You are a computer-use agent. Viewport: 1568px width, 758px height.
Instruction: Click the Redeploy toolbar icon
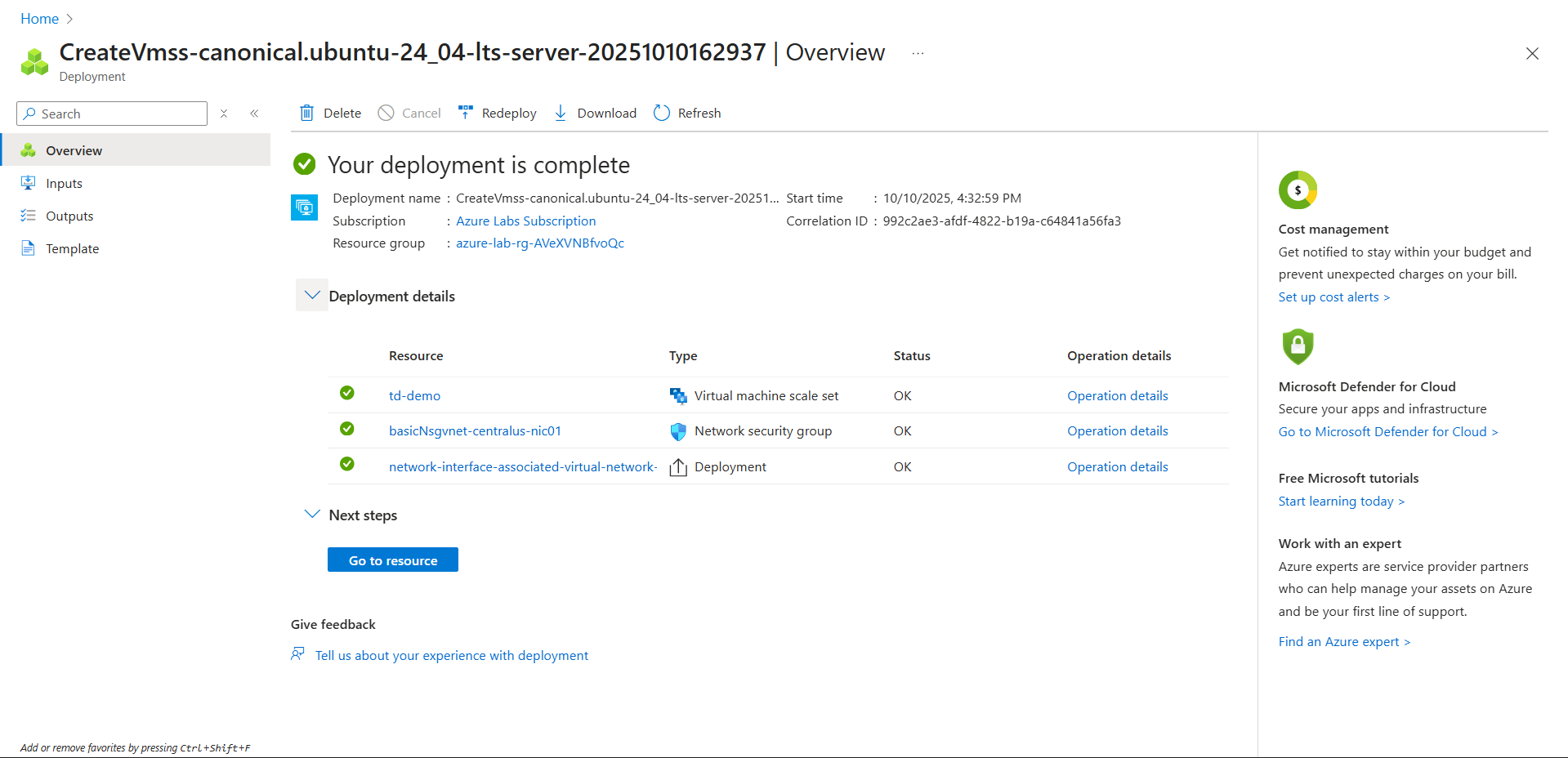pos(466,113)
